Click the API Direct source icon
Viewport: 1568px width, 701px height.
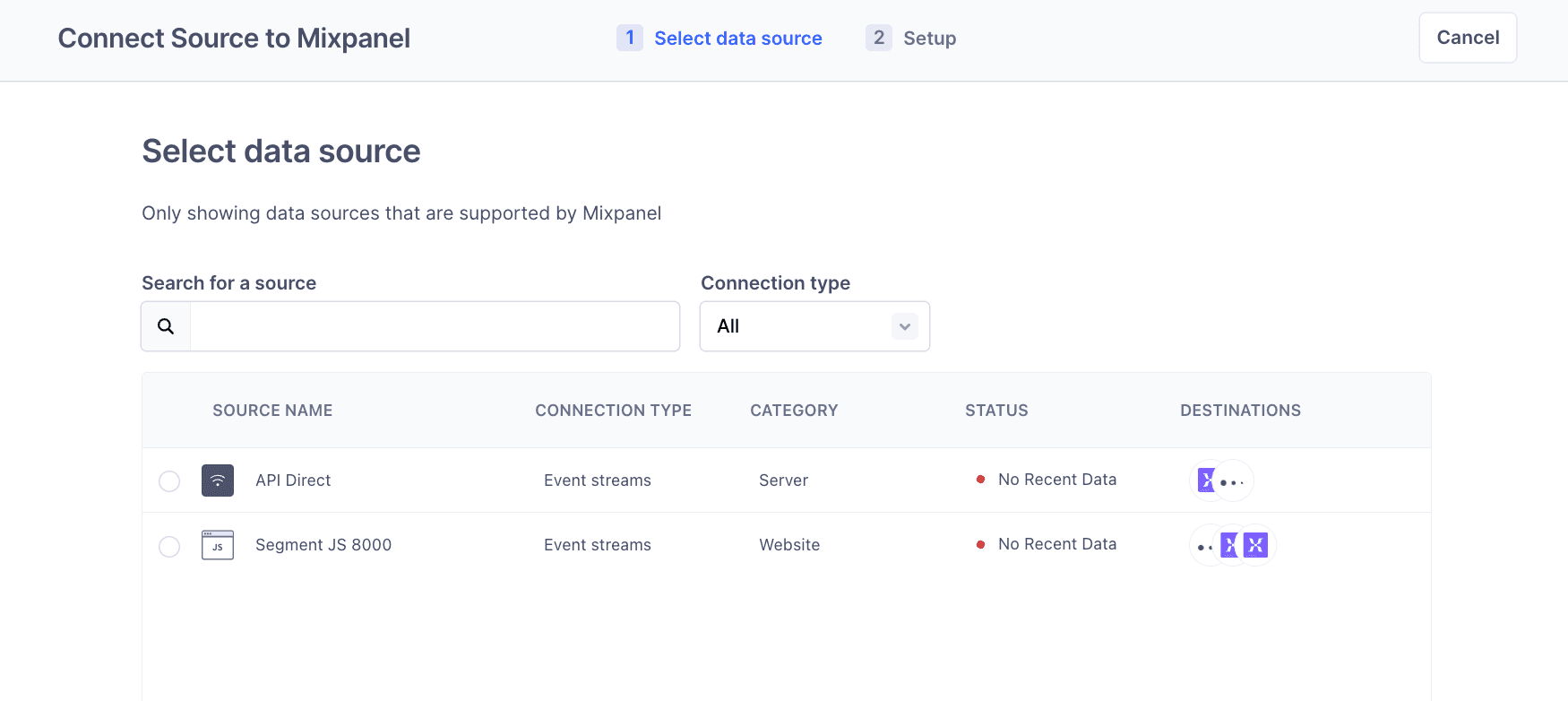click(x=218, y=480)
